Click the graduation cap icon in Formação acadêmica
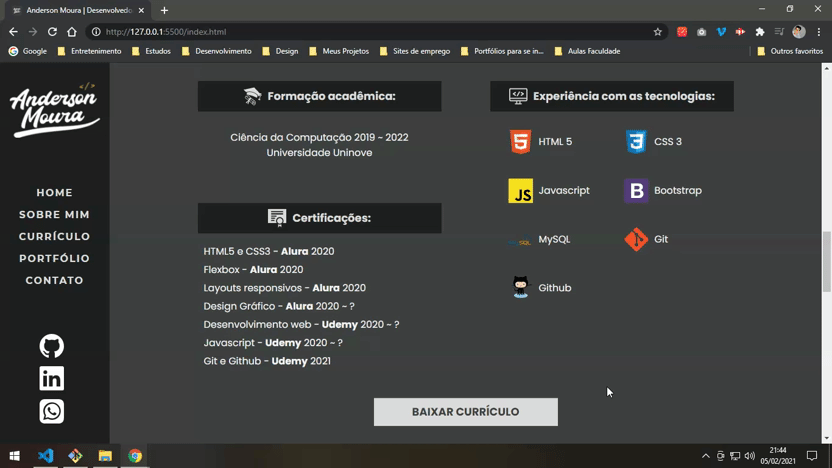The width and height of the screenshot is (832, 468). click(x=253, y=96)
